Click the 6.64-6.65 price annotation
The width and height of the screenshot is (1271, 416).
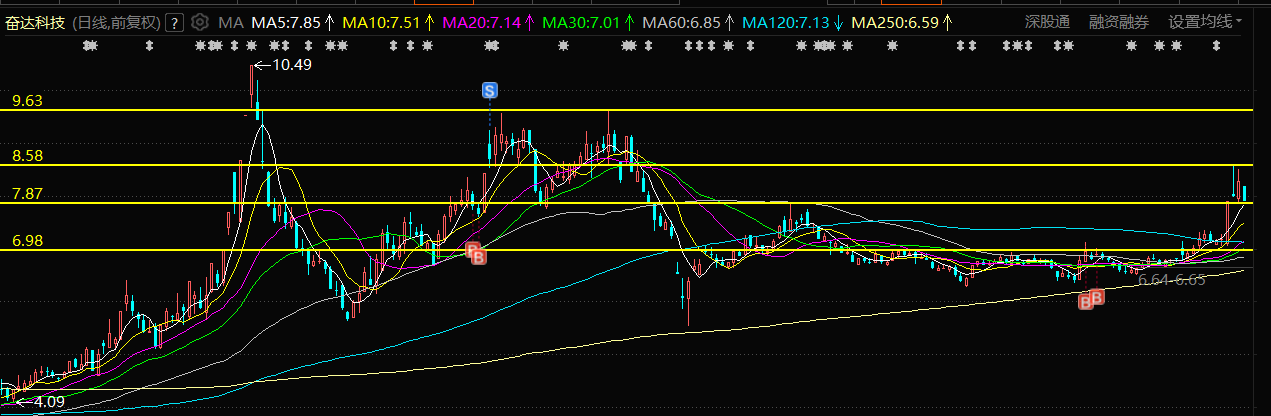click(1172, 280)
